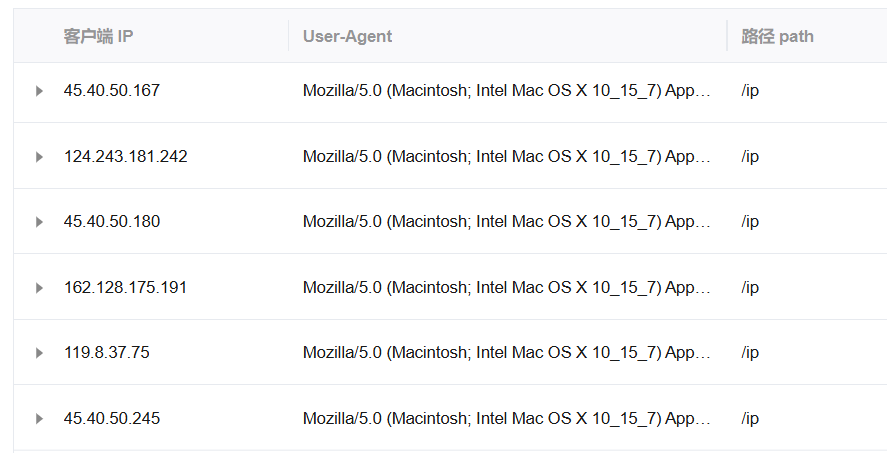Viewport: 887px width, 453px height.
Task: Click the 路径 path column header
Action: click(x=777, y=36)
